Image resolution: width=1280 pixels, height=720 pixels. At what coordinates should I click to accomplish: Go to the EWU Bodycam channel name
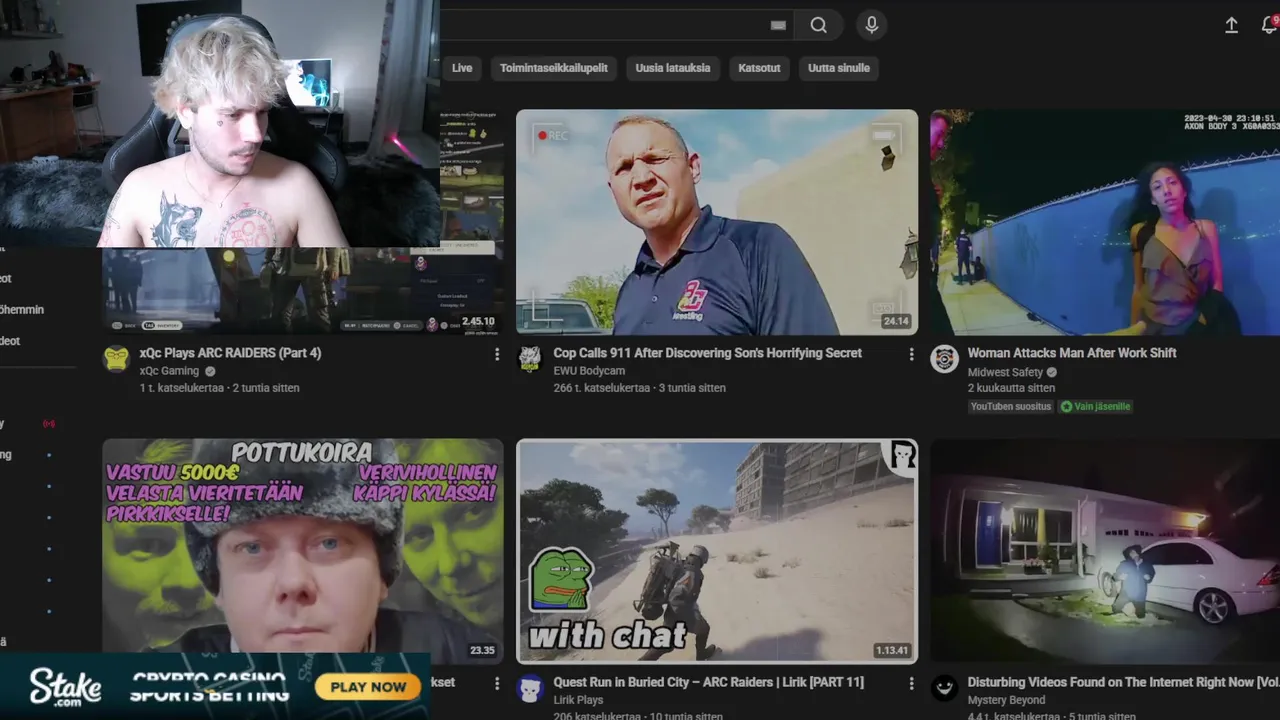click(x=590, y=371)
